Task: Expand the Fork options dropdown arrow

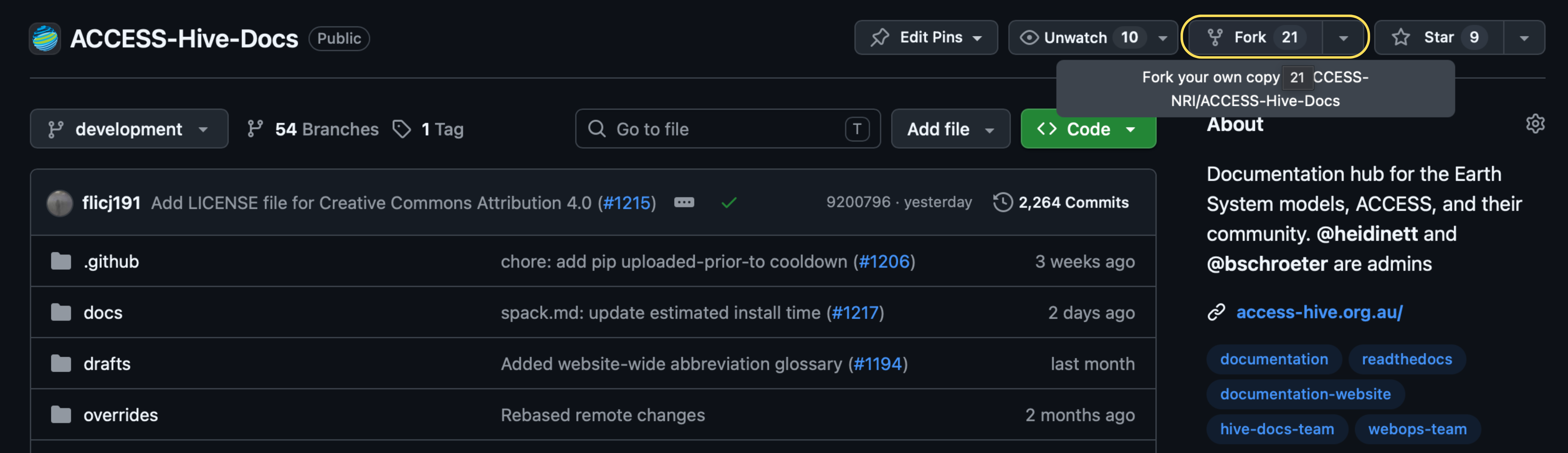Action: pyautogui.click(x=1343, y=38)
